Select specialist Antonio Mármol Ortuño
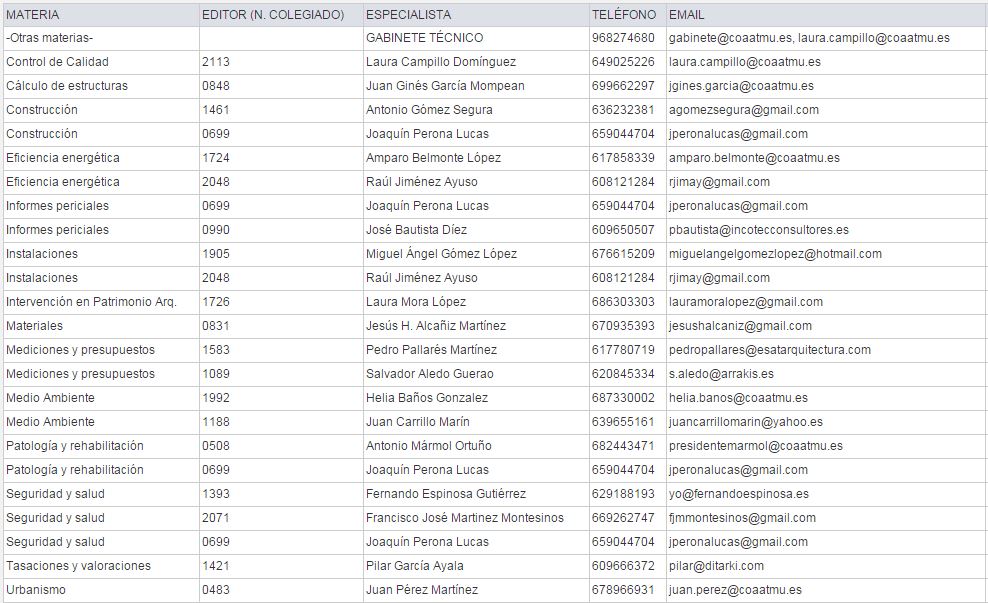The height and width of the screenshot is (603, 988). coord(428,445)
